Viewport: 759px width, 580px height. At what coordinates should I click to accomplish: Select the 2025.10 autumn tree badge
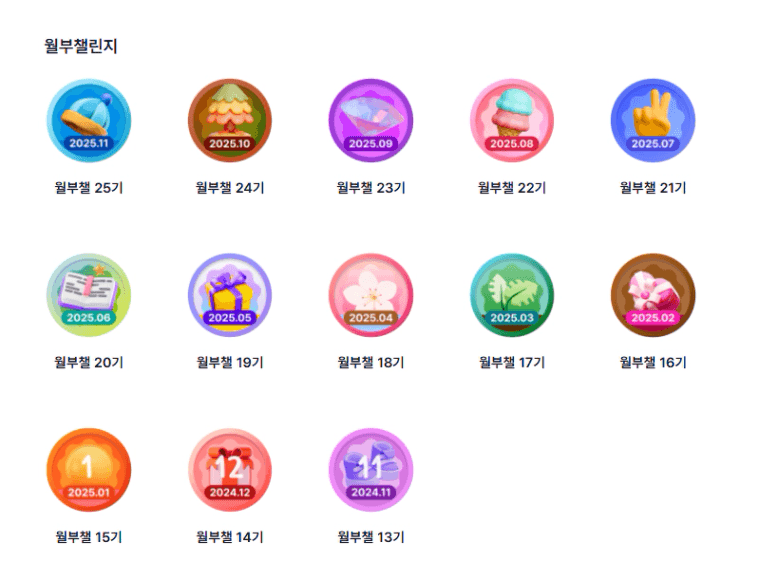point(230,121)
